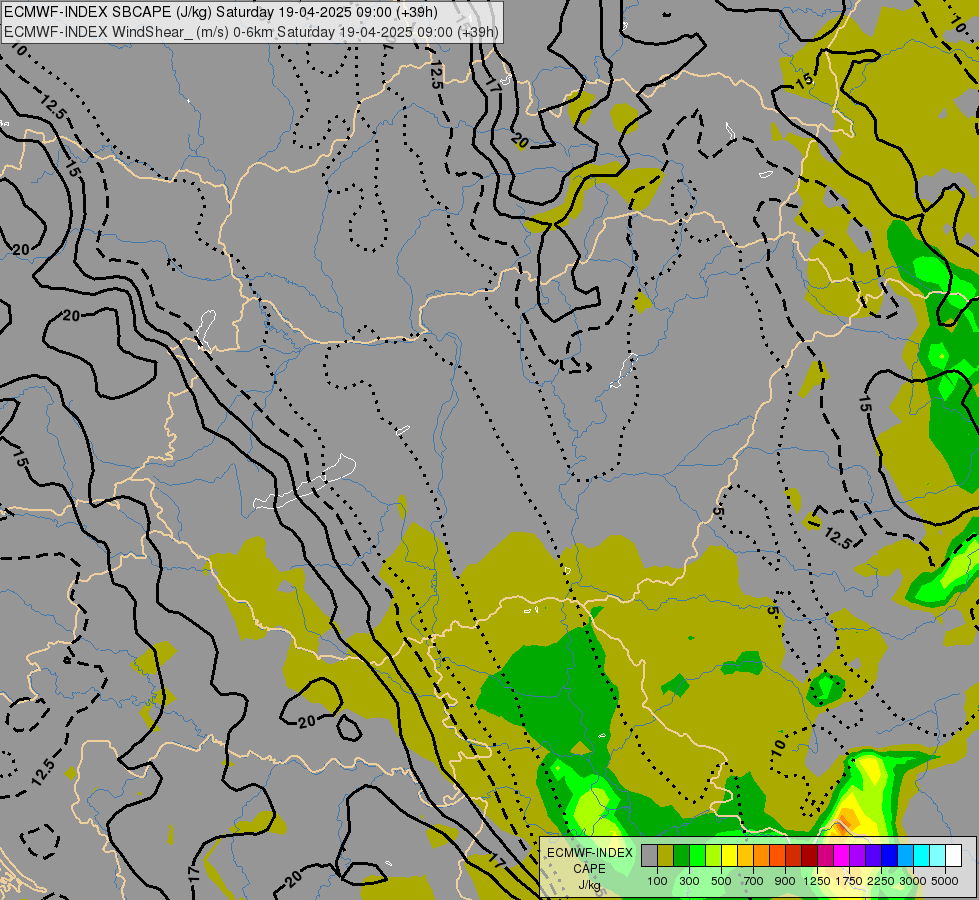Click the 300 value under the legend
Viewport: 979px width, 900px height.
point(689,881)
